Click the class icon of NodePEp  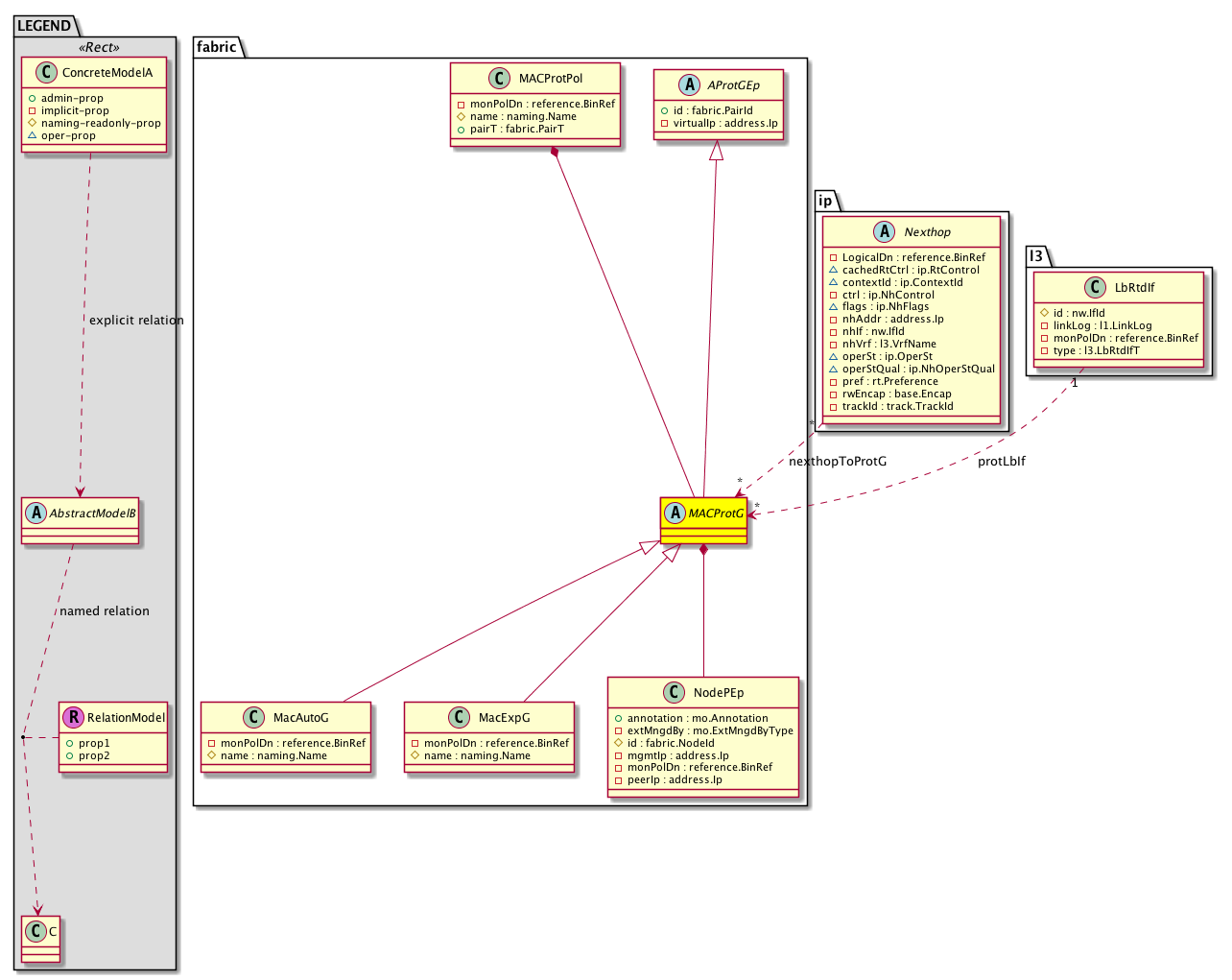[675, 693]
